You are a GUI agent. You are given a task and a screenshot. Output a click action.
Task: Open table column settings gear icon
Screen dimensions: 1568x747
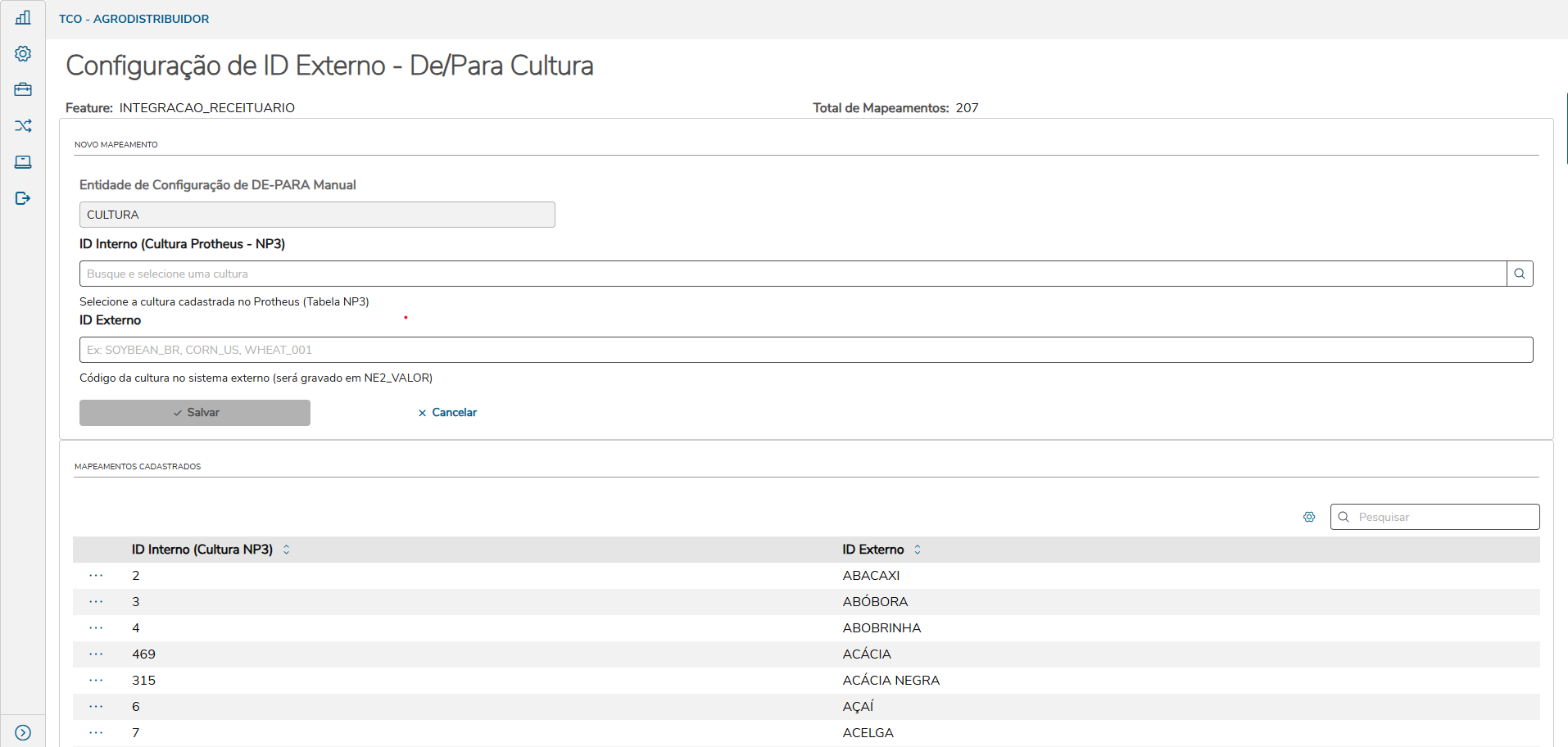coord(1309,517)
